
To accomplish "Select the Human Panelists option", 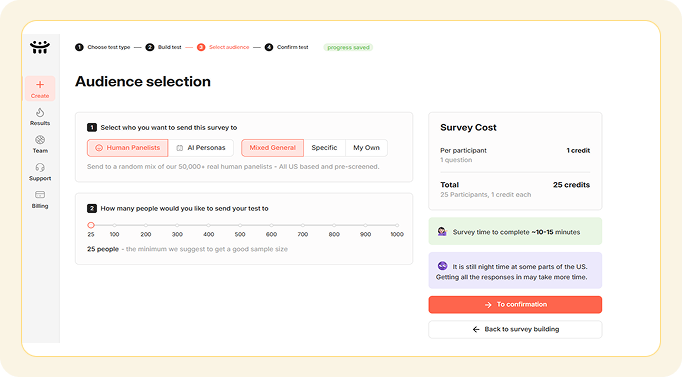I will click(x=127, y=148).
